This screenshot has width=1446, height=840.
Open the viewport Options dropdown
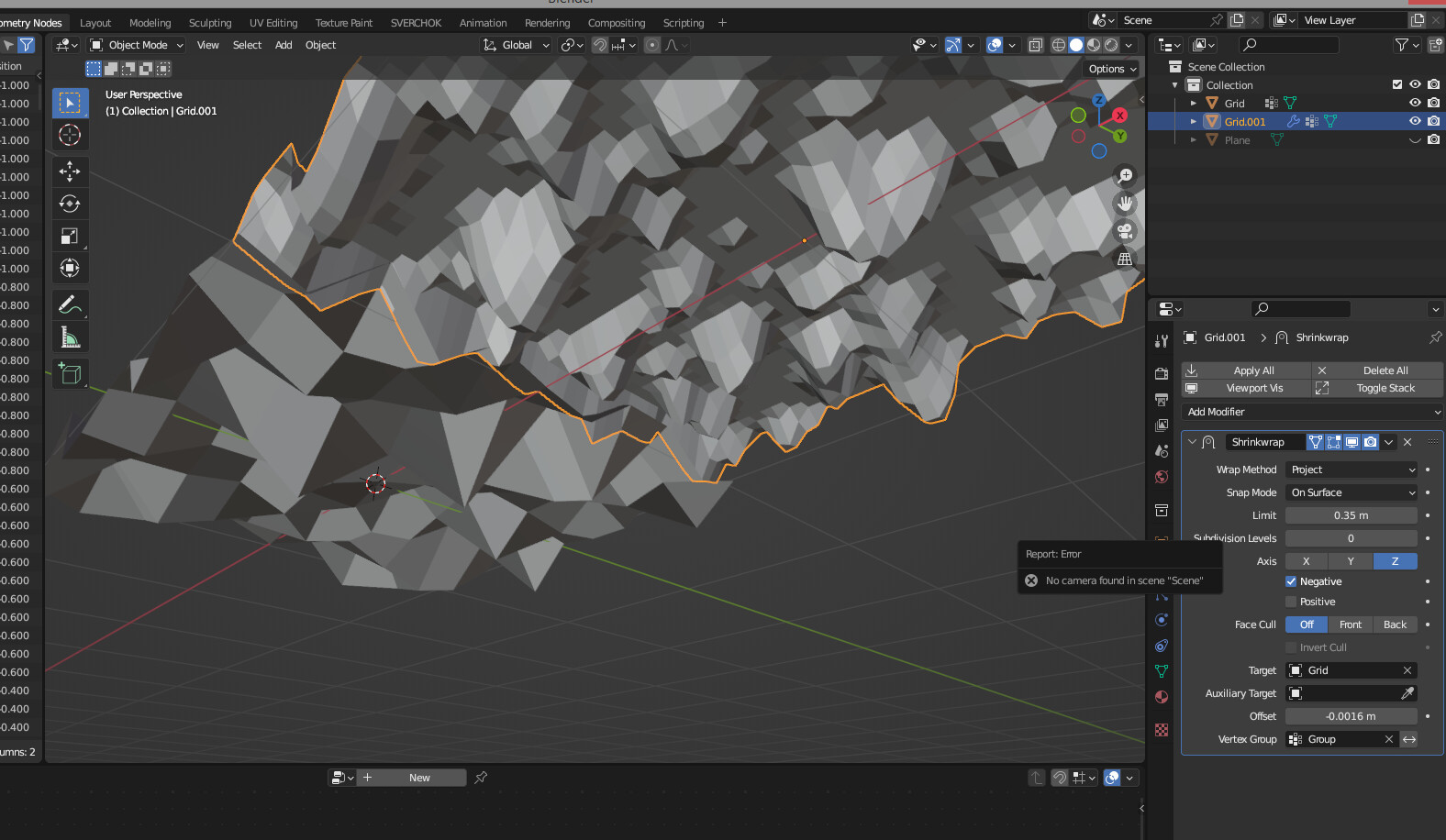[1112, 69]
